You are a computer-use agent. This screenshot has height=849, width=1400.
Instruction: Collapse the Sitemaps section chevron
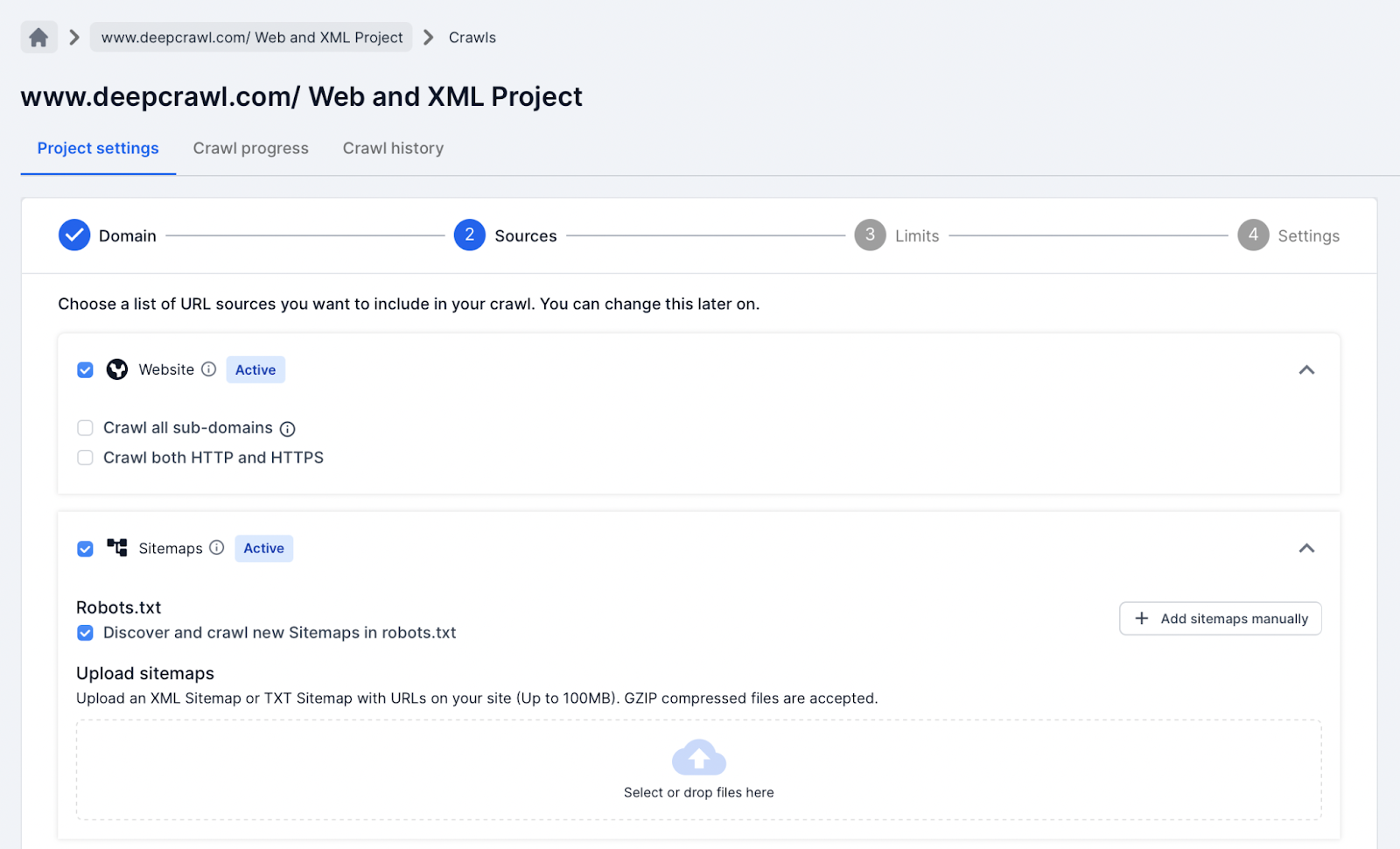(1306, 548)
